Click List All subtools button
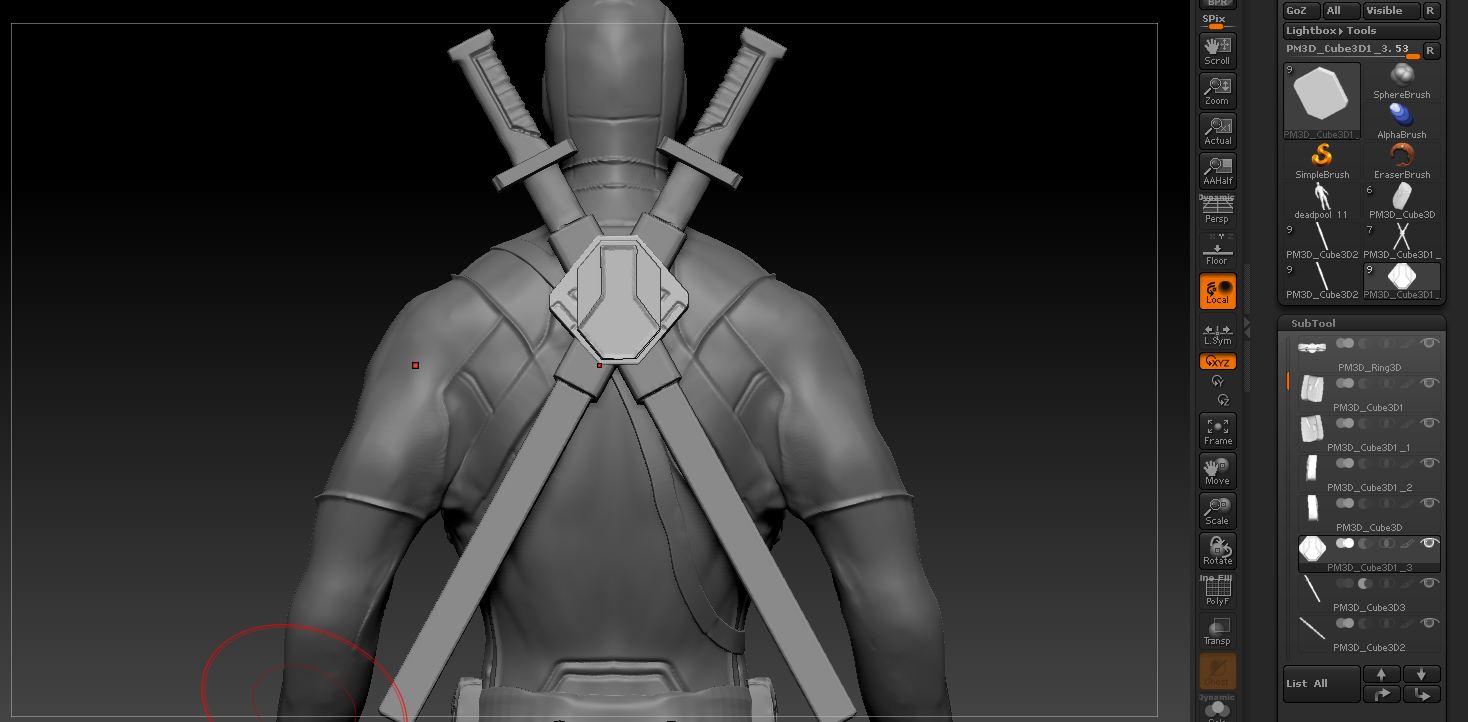The image size is (1468, 722). point(1321,684)
